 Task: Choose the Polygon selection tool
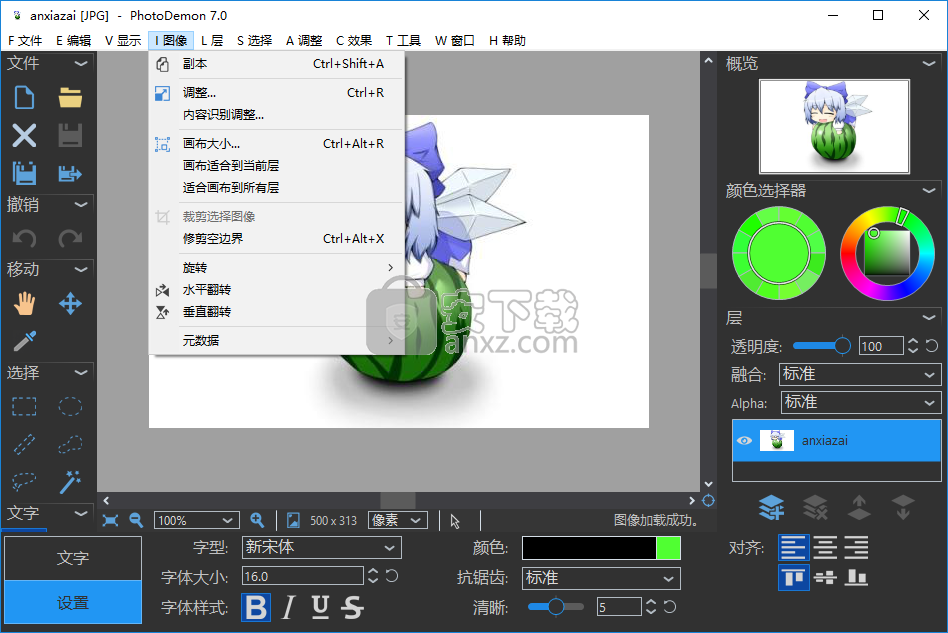70,444
